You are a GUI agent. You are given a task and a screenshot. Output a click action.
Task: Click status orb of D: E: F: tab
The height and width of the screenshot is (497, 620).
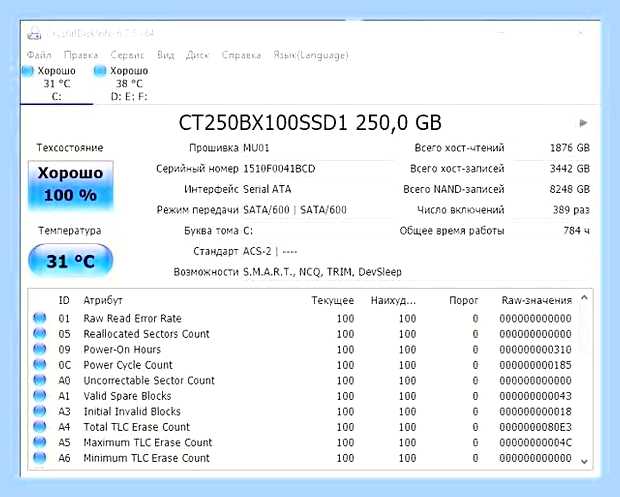pos(100,71)
